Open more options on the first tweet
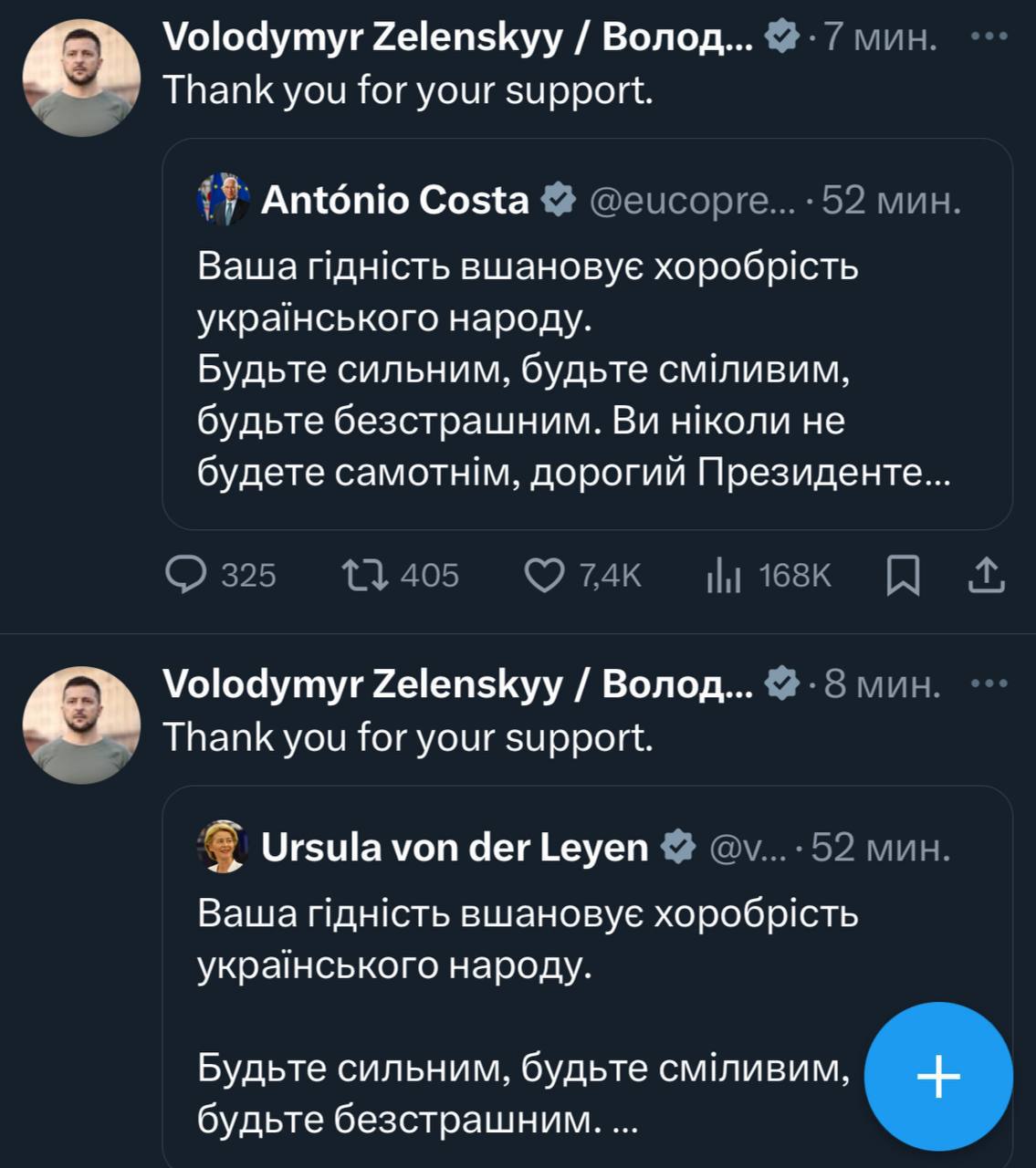This screenshot has width=1036, height=1168. pos(989,37)
